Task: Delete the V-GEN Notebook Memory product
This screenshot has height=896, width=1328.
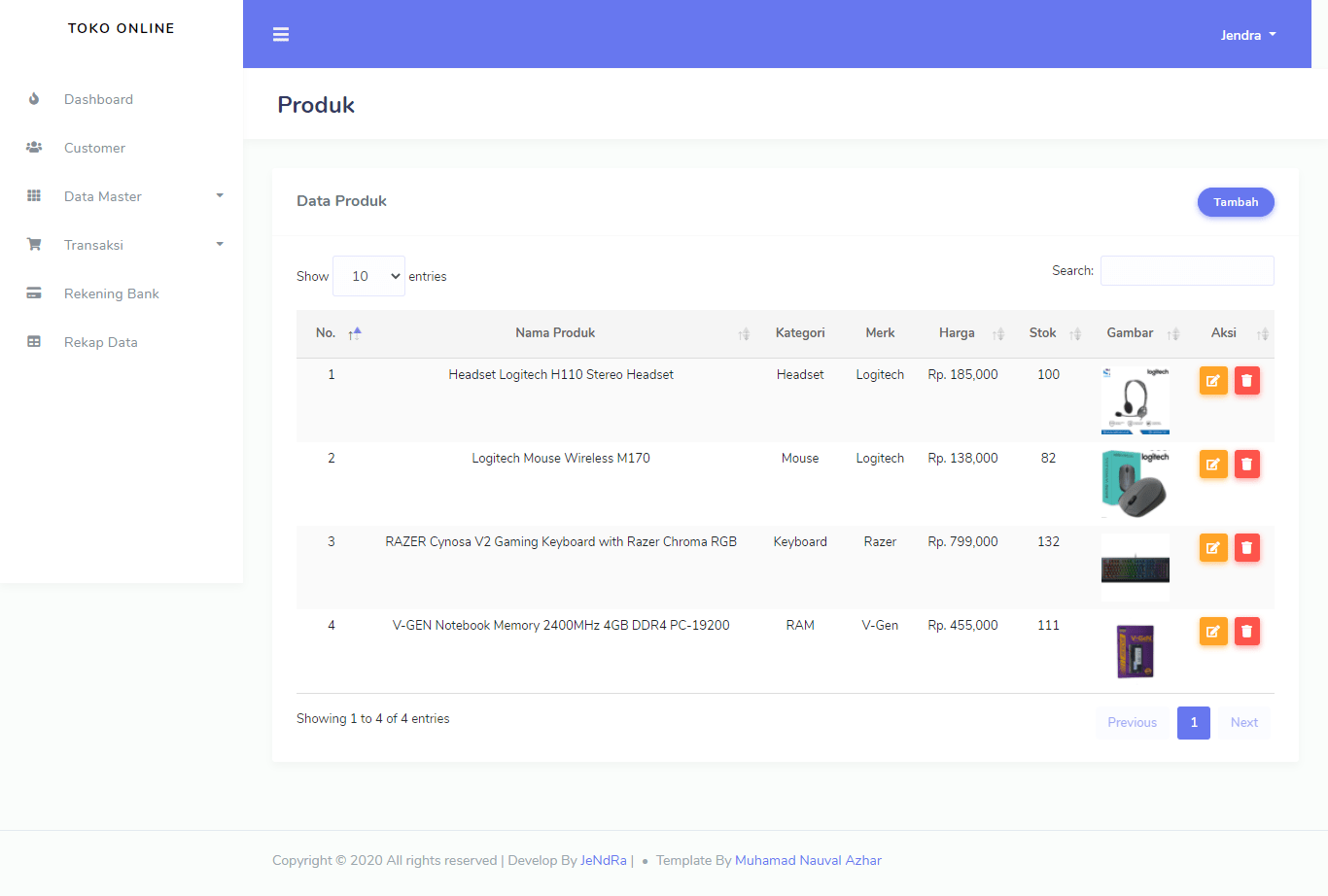Action: [1247, 632]
